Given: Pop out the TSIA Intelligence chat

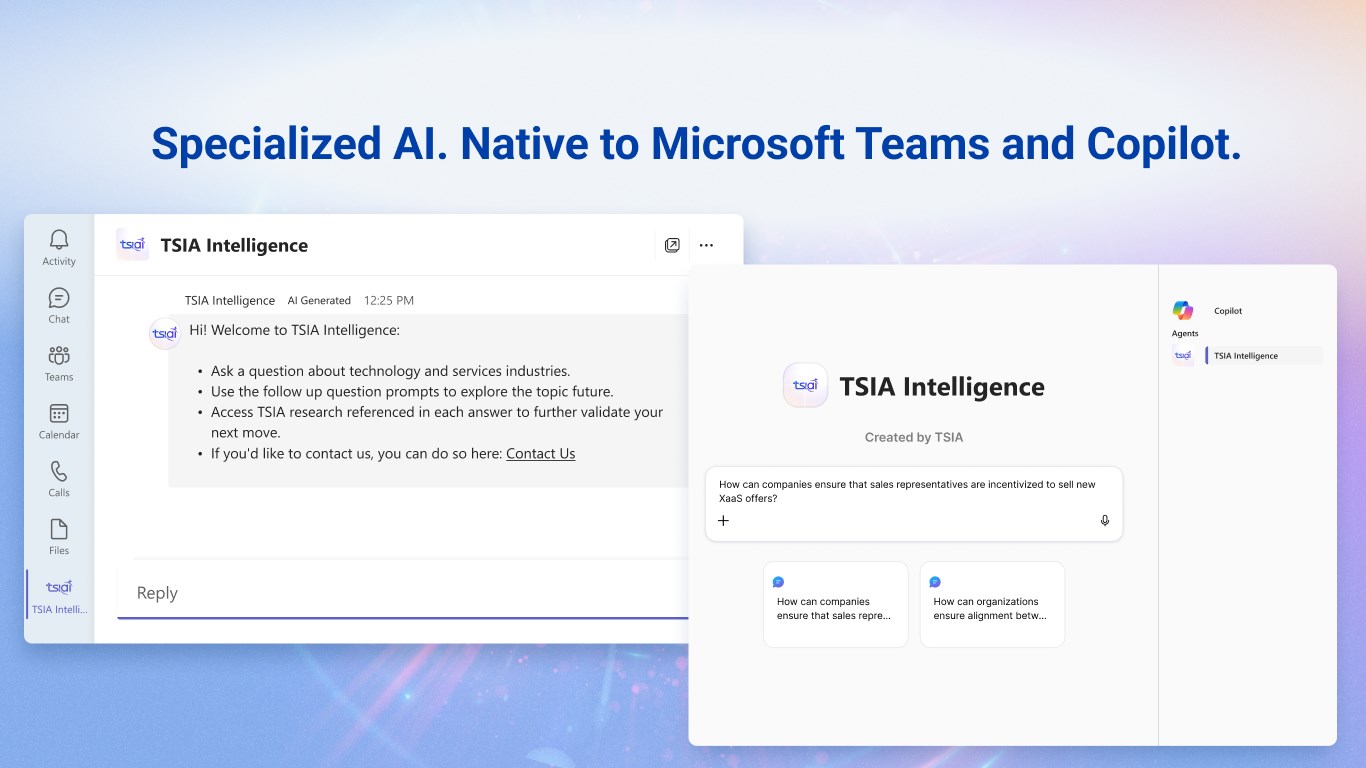Looking at the screenshot, I should click(672, 245).
